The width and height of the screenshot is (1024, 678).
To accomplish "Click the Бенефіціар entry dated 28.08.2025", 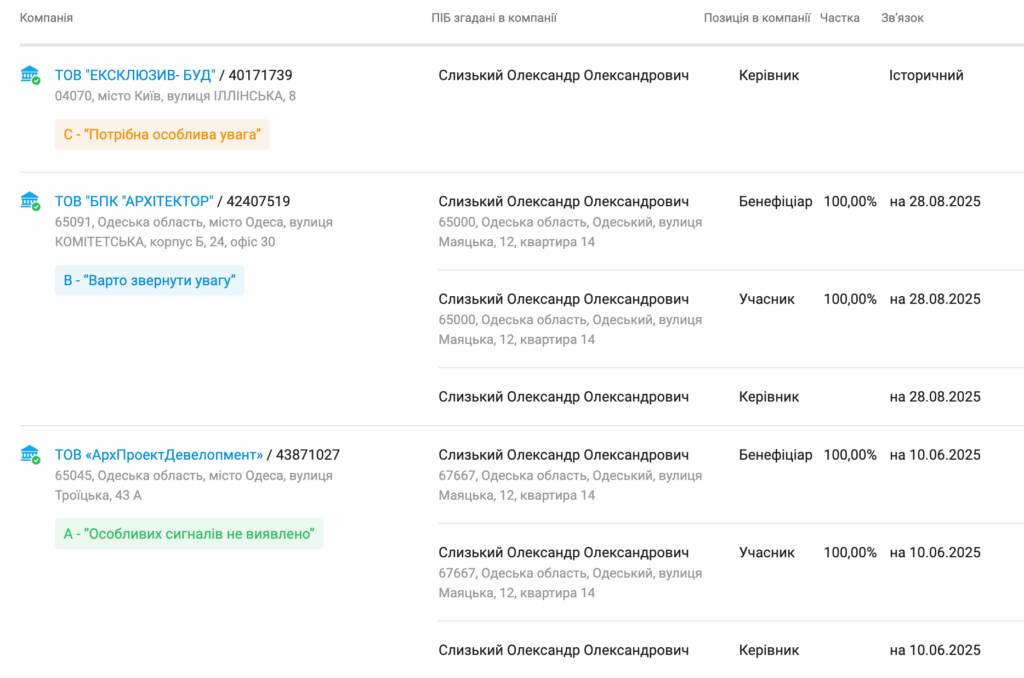I will point(775,201).
